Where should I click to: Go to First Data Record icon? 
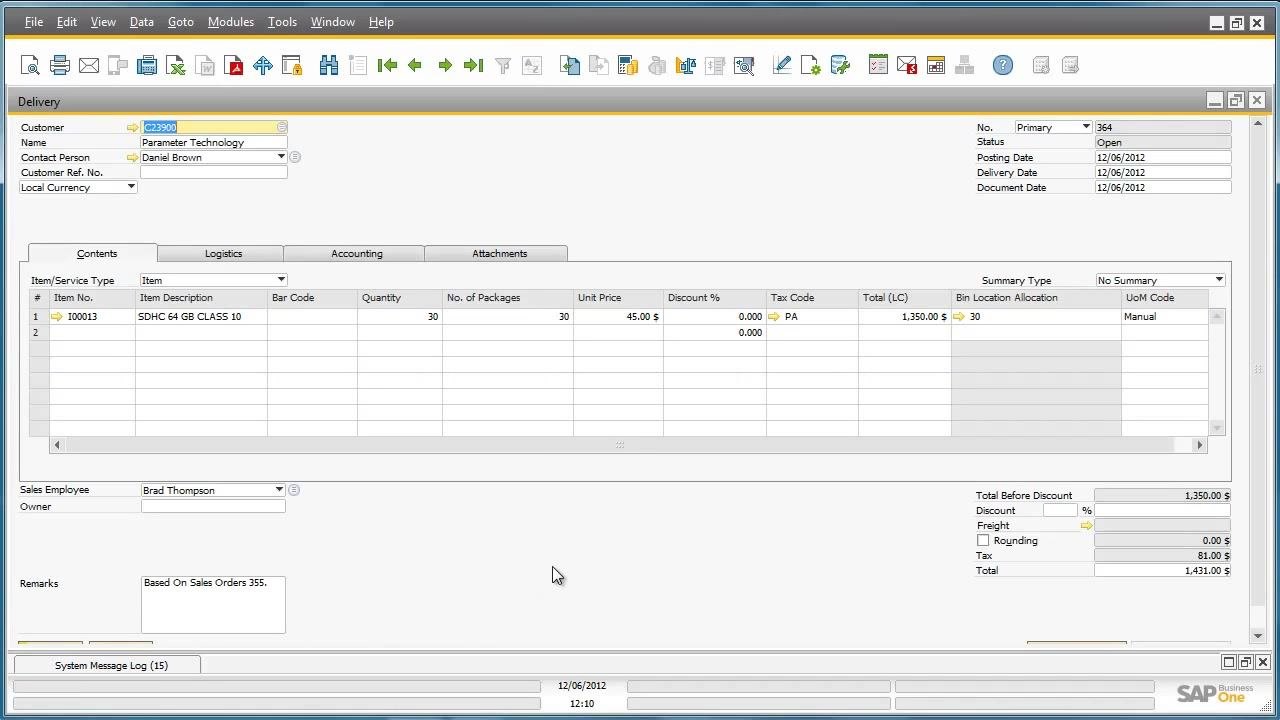(387, 66)
